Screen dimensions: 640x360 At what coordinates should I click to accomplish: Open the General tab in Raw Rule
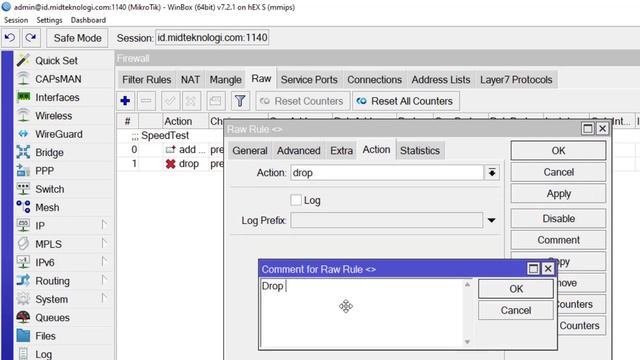(250, 151)
